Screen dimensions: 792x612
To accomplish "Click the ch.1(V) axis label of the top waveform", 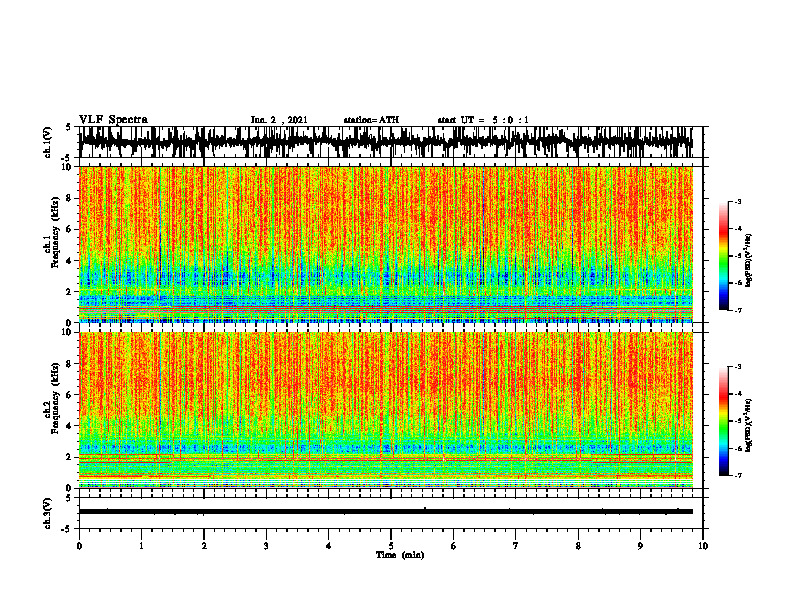I will [48, 142].
